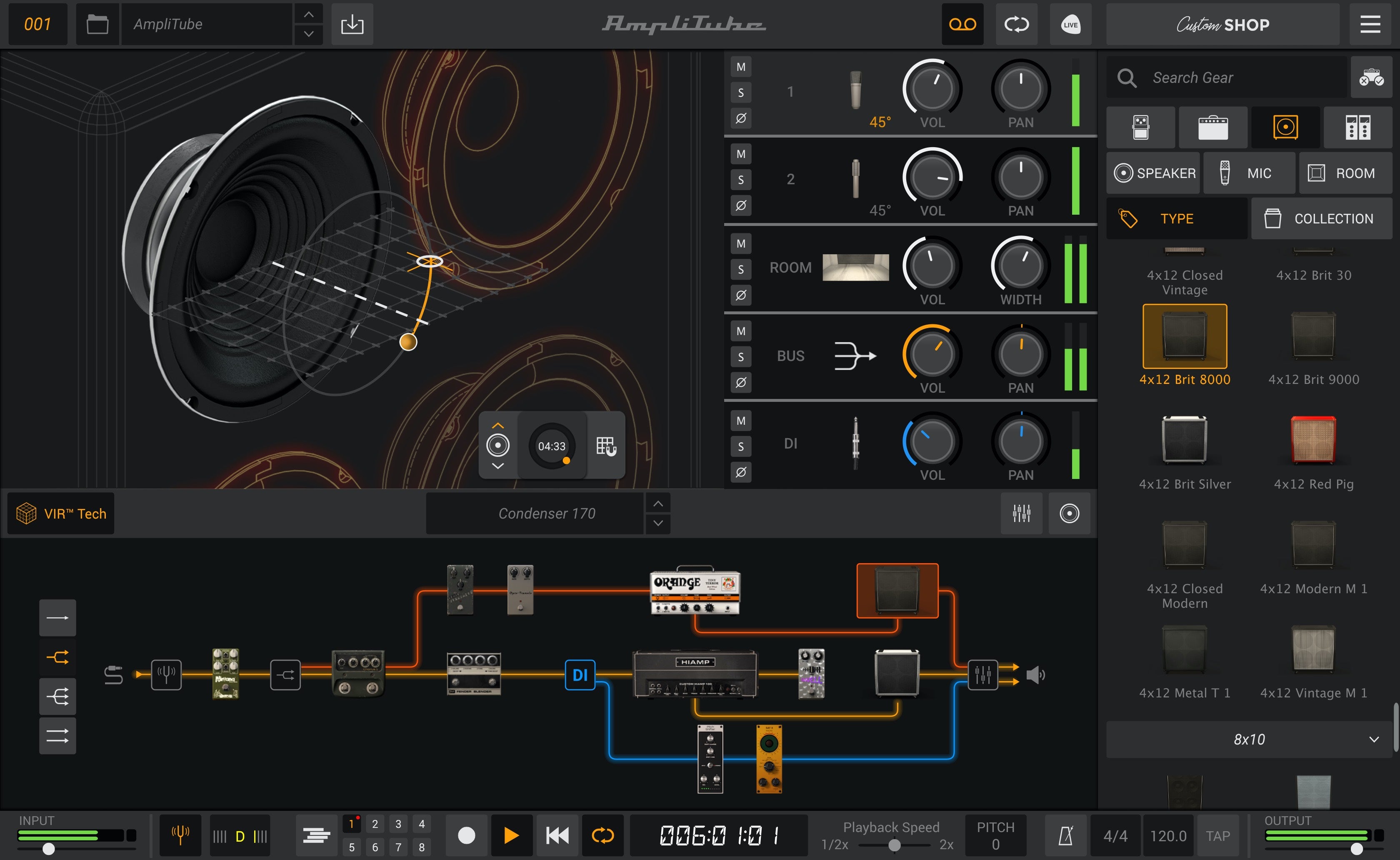This screenshot has width=1400, height=860.
Task: Click the save preset download icon
Action: 352,25
